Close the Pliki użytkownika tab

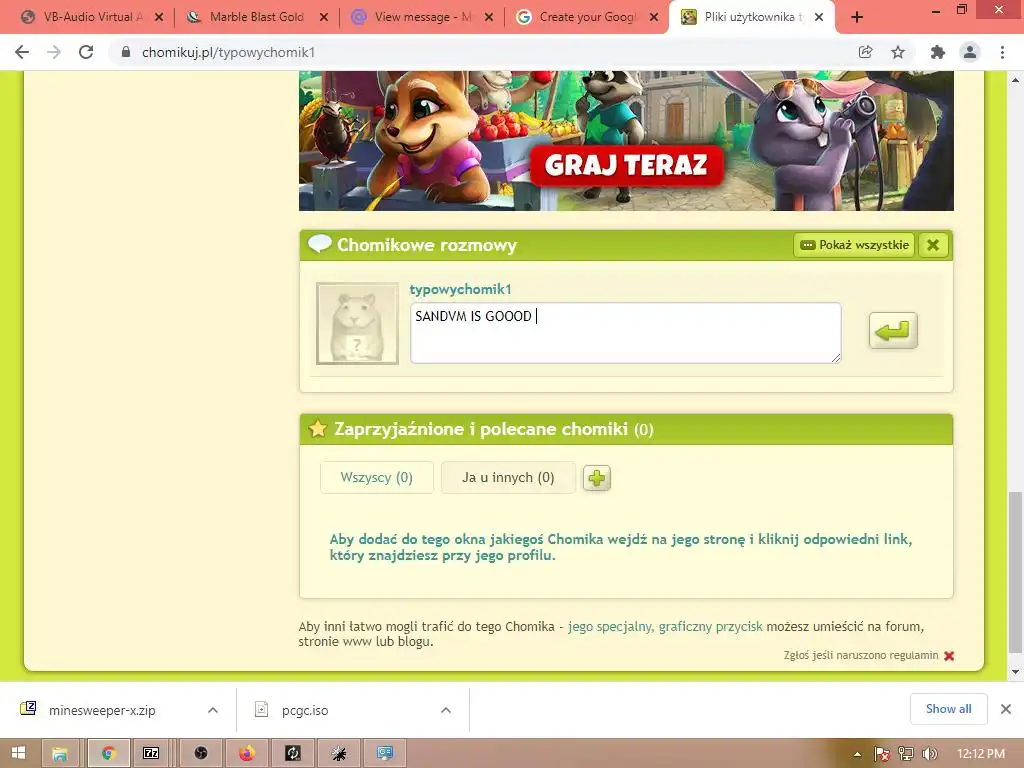(x=819, y=18)
